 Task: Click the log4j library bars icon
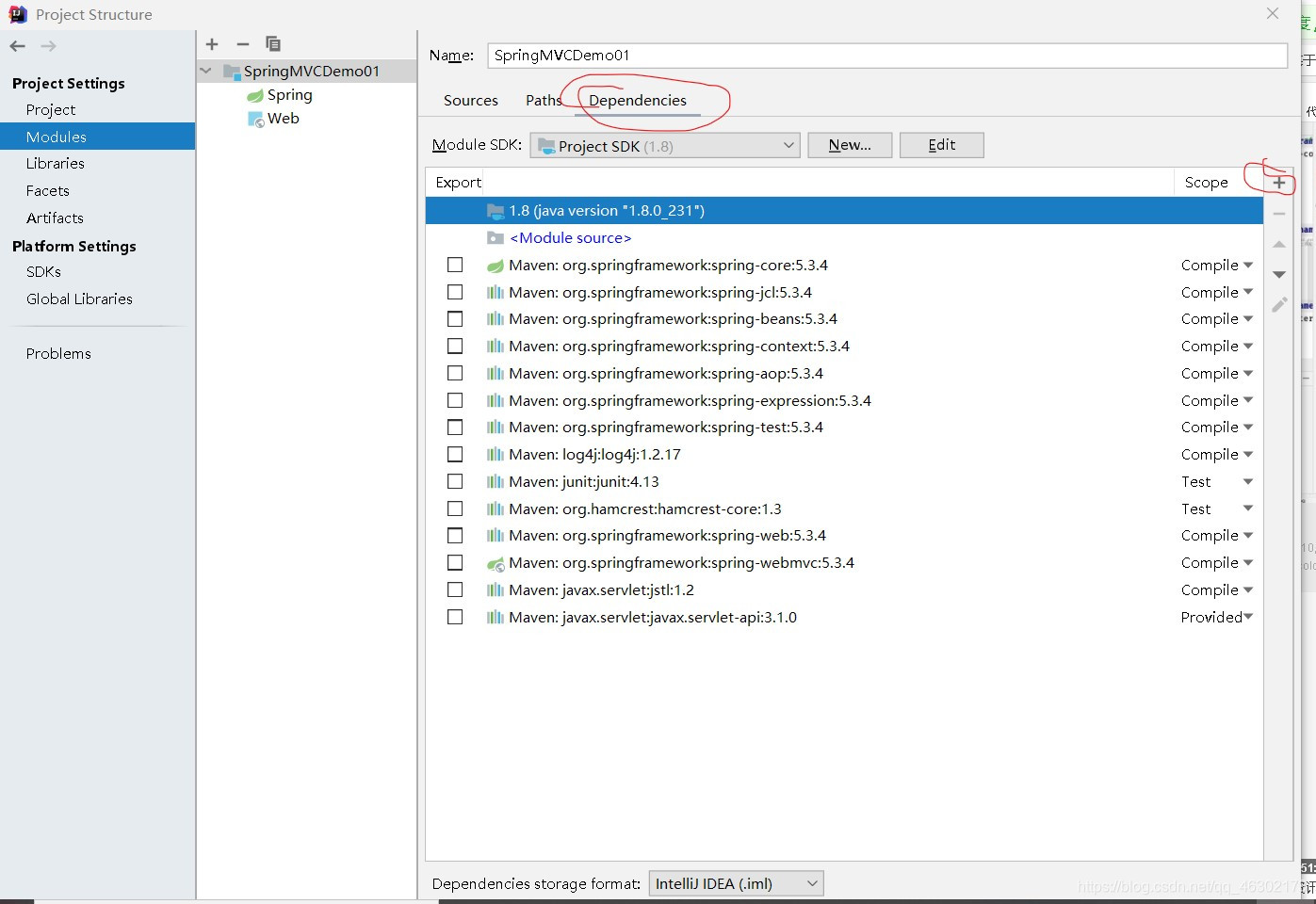[x=496, y=455]
